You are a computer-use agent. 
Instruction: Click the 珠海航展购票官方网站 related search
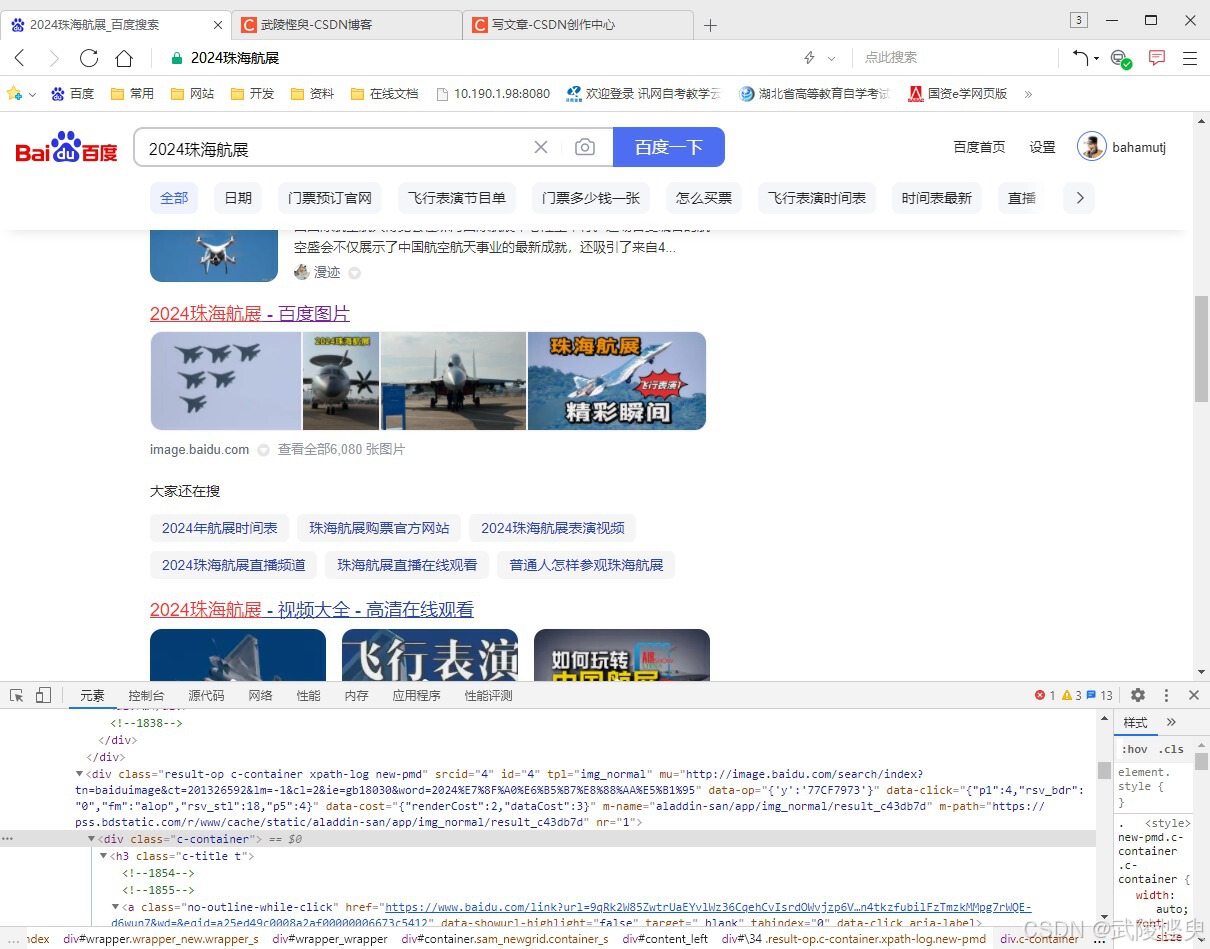tap(379, 528)
